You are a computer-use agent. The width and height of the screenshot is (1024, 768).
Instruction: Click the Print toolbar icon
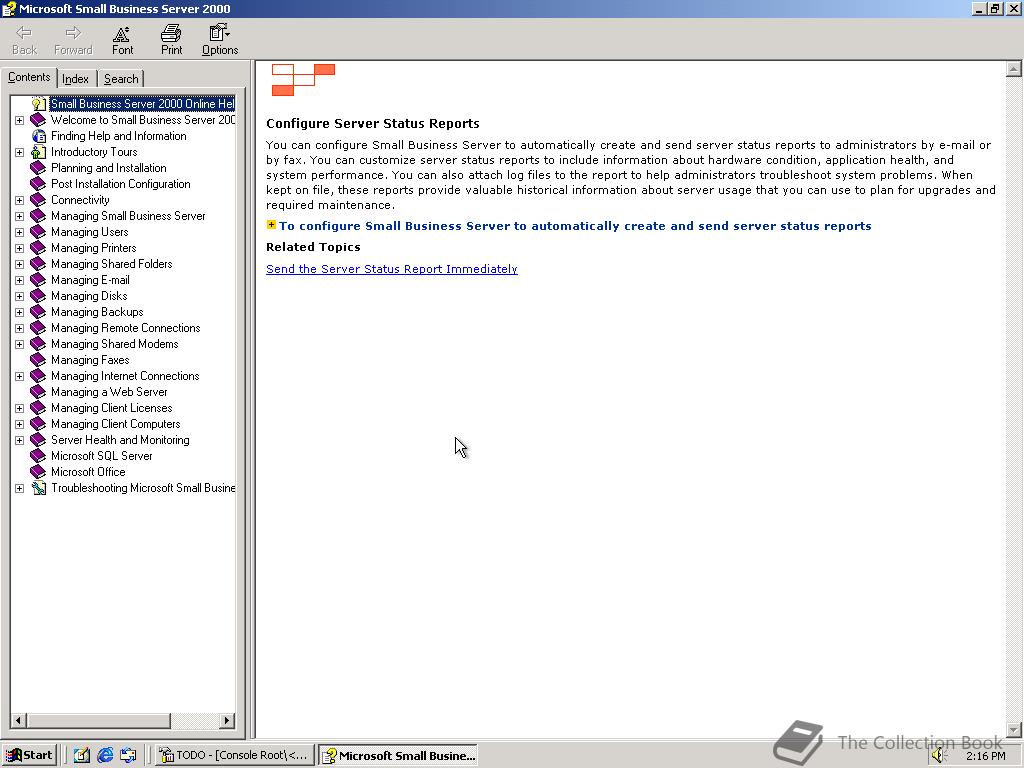(171, 40)
